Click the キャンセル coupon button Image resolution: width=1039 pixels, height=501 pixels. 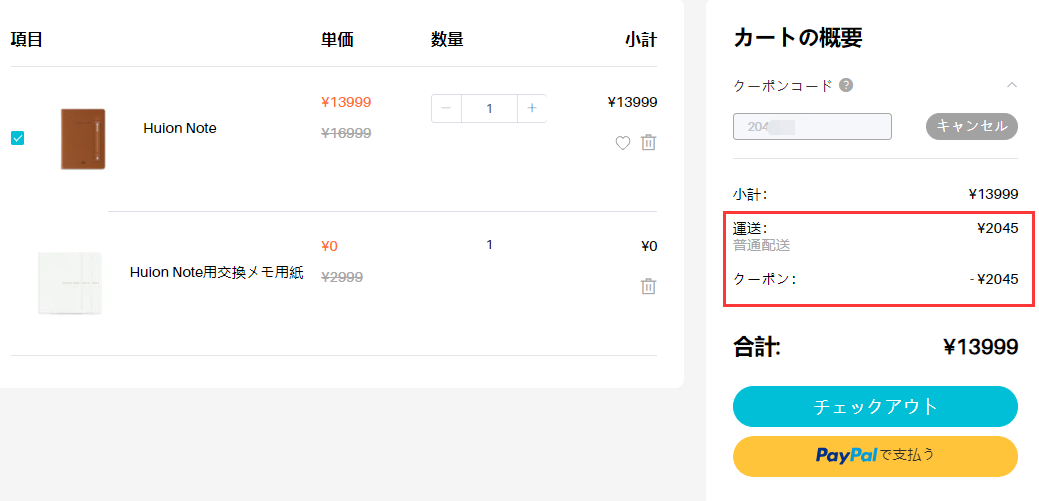(x=971, y=127)
